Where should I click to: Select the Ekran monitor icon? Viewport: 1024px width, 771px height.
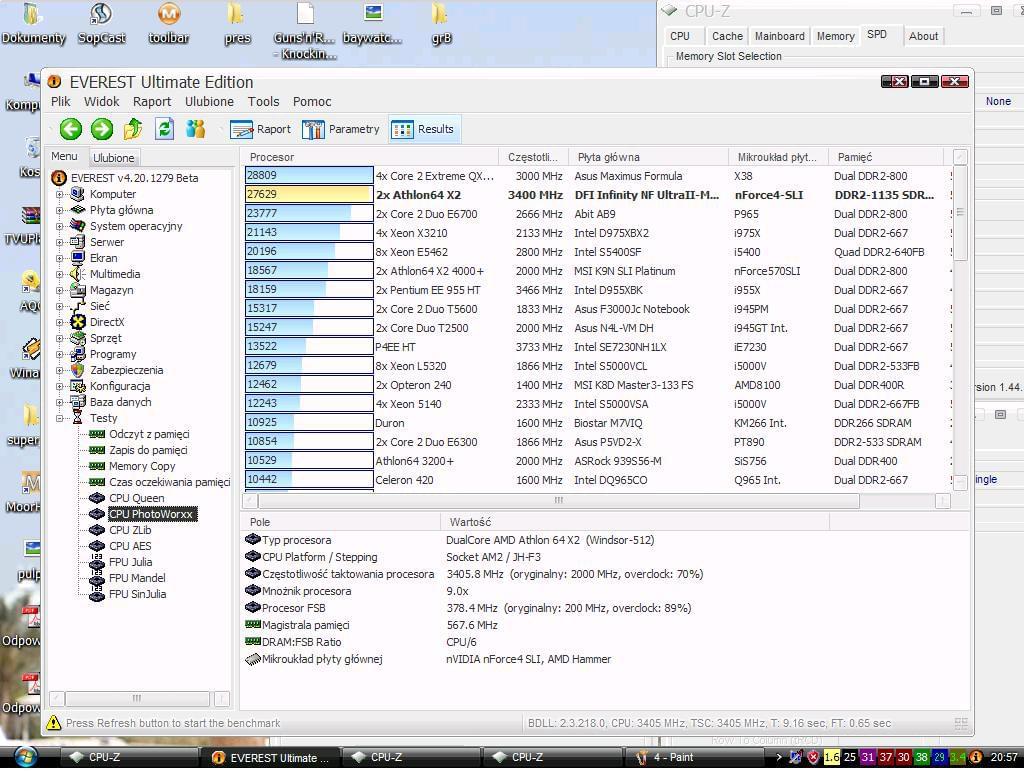pyautogui.click(x=78, y=258)
